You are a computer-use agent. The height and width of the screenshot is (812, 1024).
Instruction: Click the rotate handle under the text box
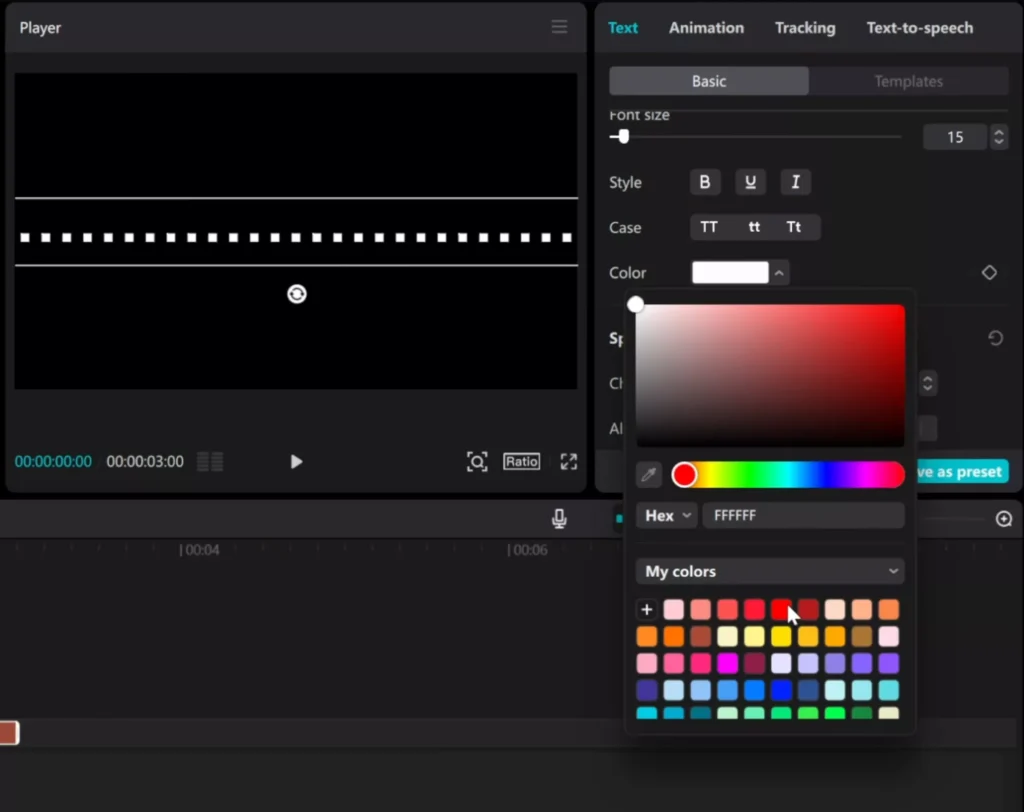[296, 294]
